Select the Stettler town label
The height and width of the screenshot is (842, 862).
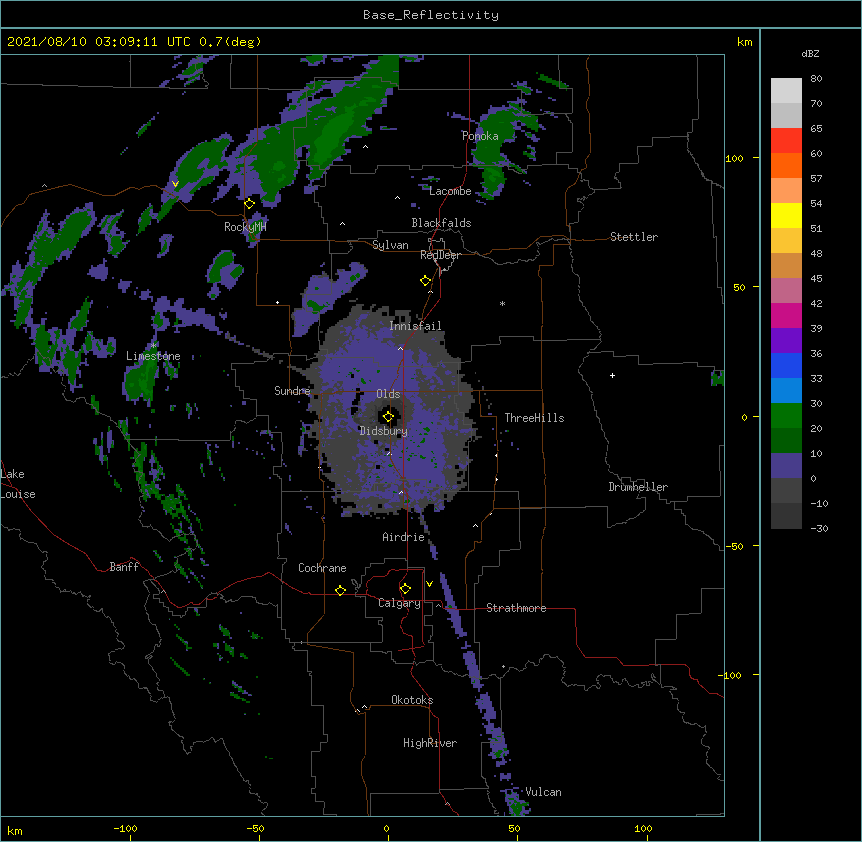tap(634, 237)
